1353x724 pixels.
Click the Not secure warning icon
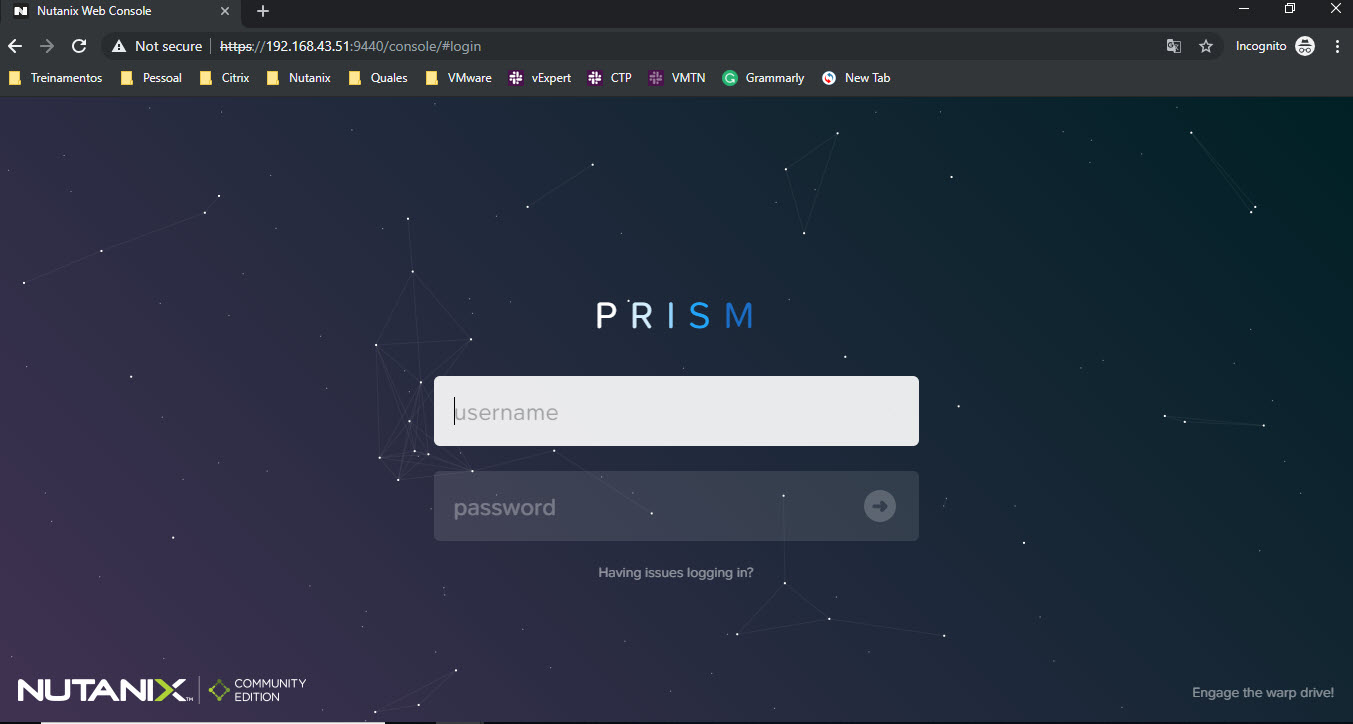(x=119, y=46)
